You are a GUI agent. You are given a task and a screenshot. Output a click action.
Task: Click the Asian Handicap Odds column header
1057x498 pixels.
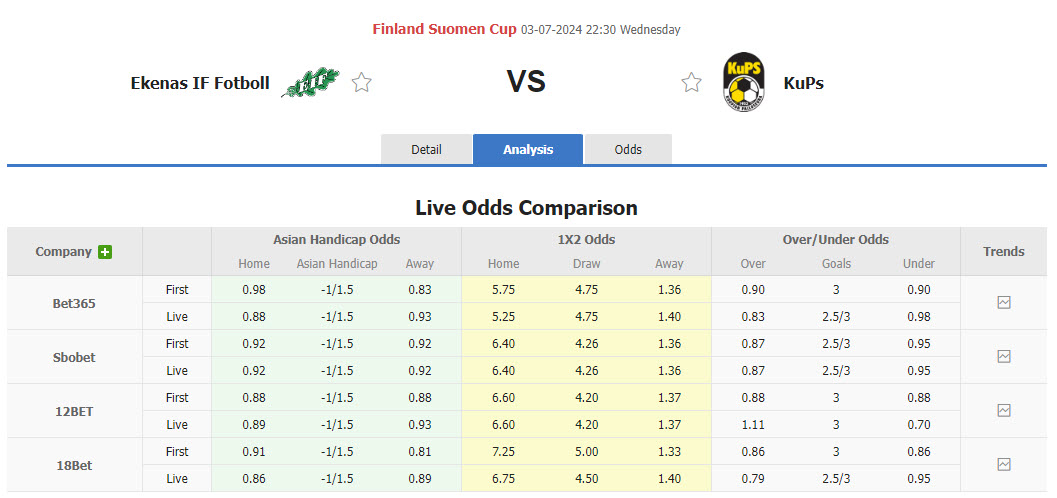(x=336, y=239)
